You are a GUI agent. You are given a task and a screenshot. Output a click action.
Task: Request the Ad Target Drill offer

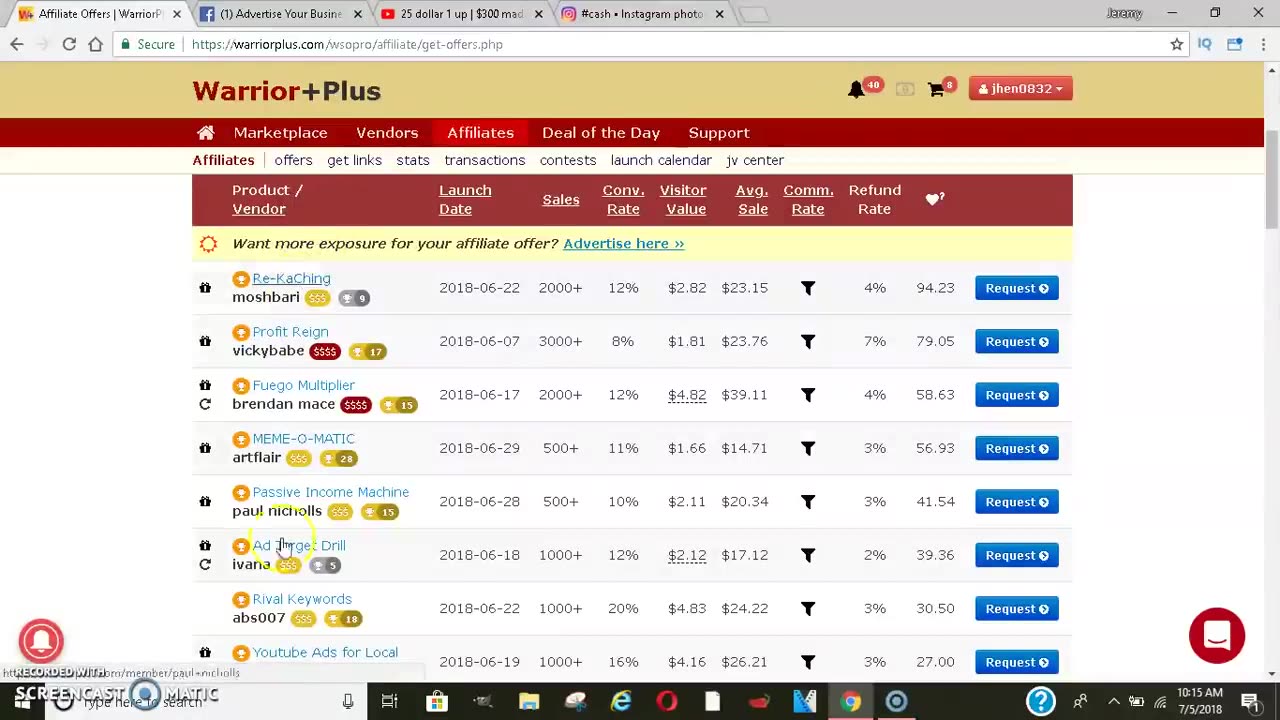click(x=1017, y=555)
